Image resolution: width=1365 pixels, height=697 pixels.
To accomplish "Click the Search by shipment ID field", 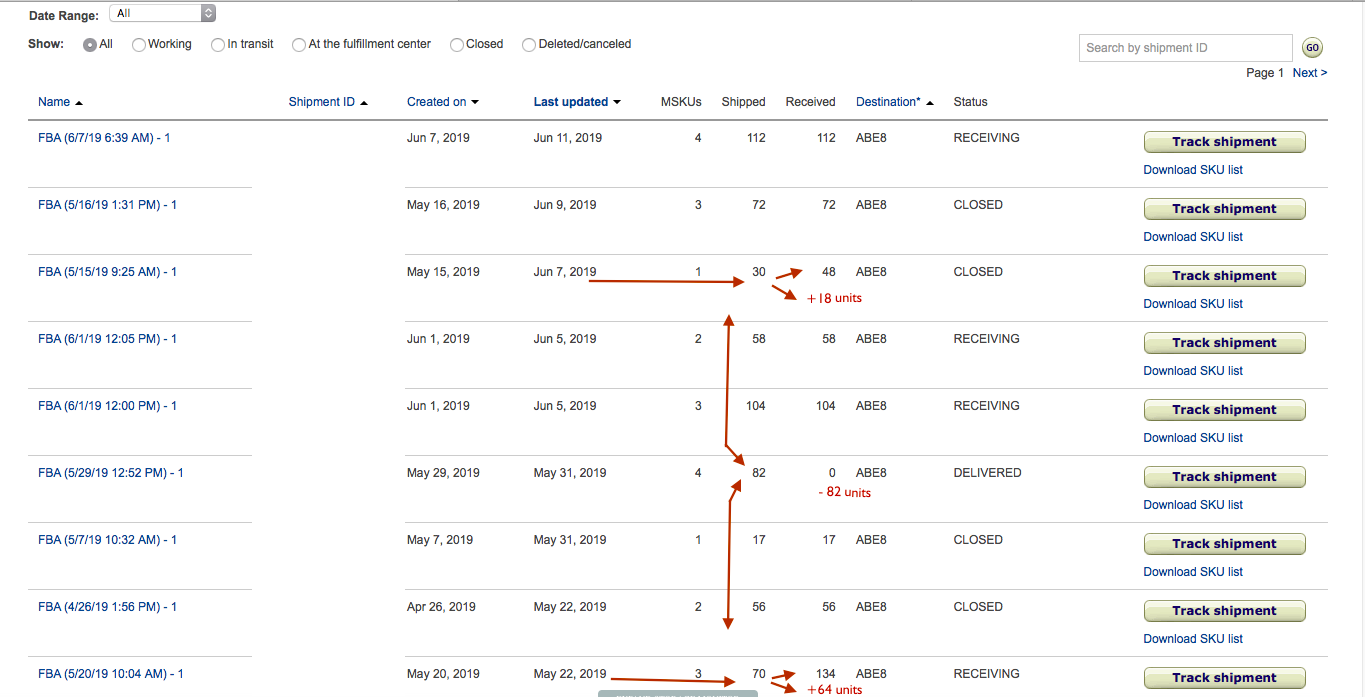I will pyautogui.click(x=1185, y=48).
